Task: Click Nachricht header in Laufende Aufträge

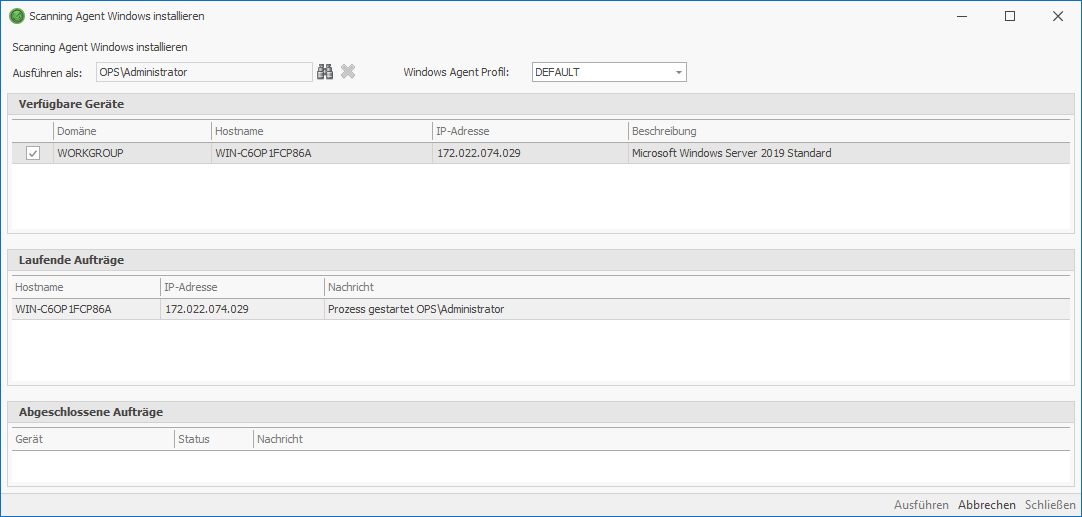Action: click(696, 287)
